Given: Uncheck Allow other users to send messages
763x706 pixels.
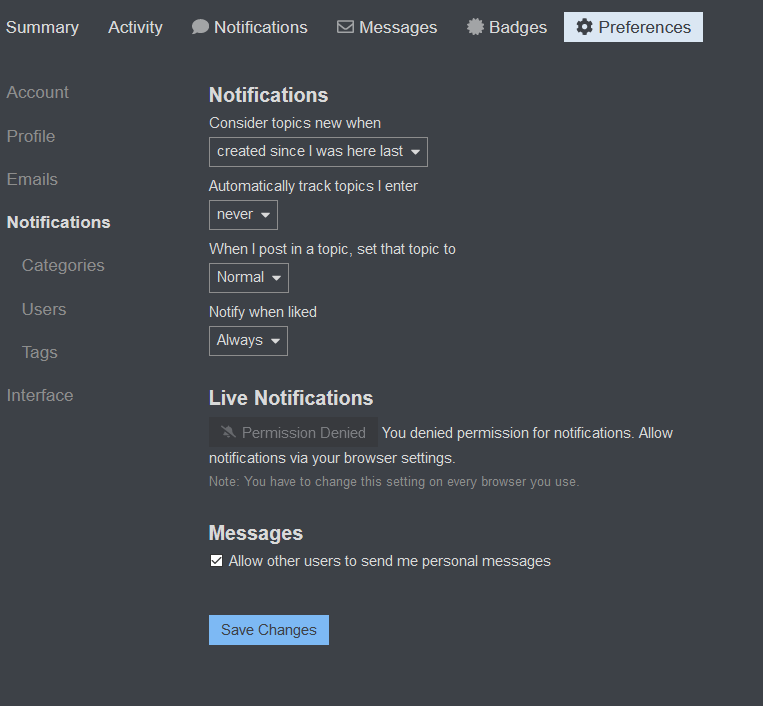Looking at the screenshot, I should click(216, 561).
